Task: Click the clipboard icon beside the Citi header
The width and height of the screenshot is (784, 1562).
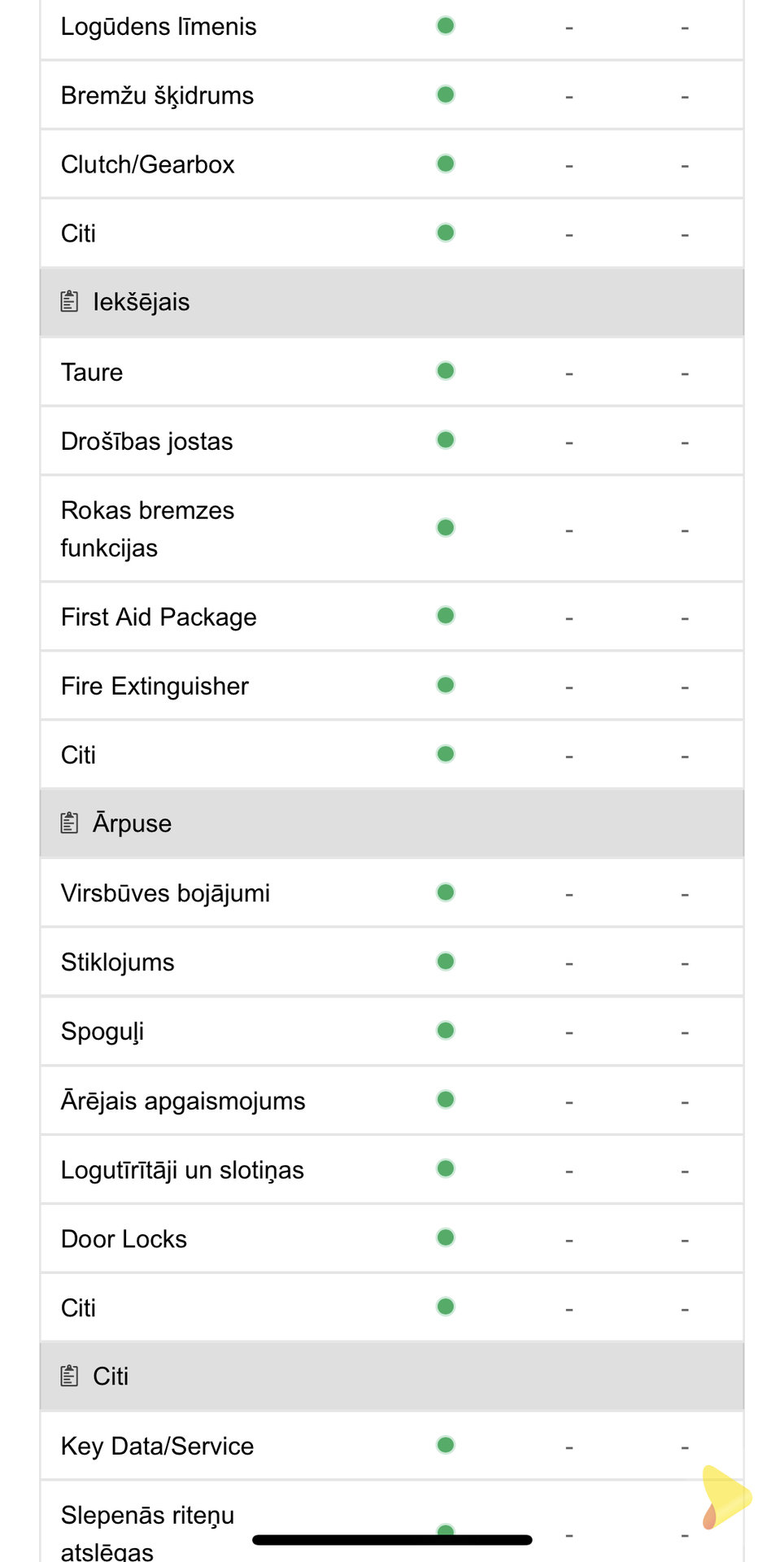Action: click(70, 1376)
